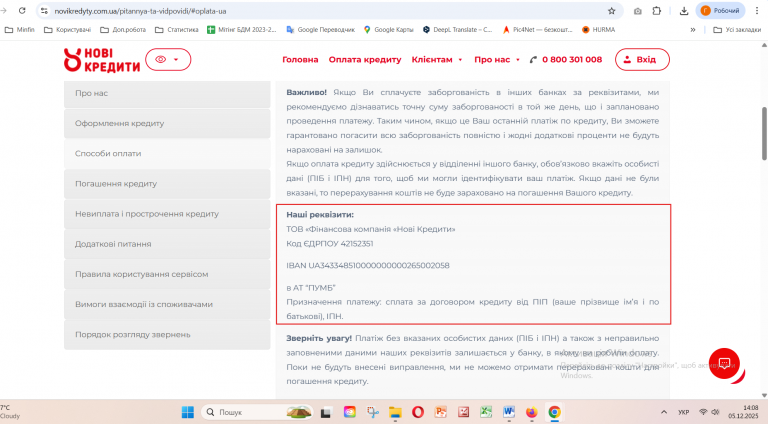Open the Windows Start menu
The height and width of the screenshot is (424, 768).
188,412
